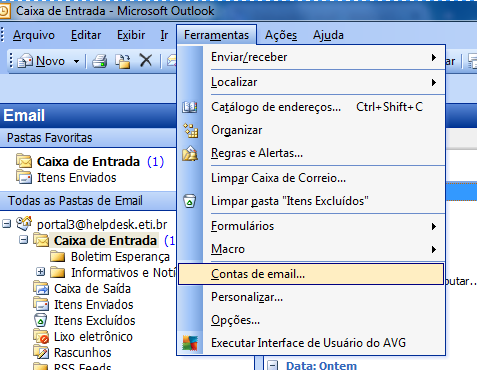Select Organizar from Ferramentas menu
The height and width of the screenshot is (370, 477).
pyautogui.click(x=311, y=130)
